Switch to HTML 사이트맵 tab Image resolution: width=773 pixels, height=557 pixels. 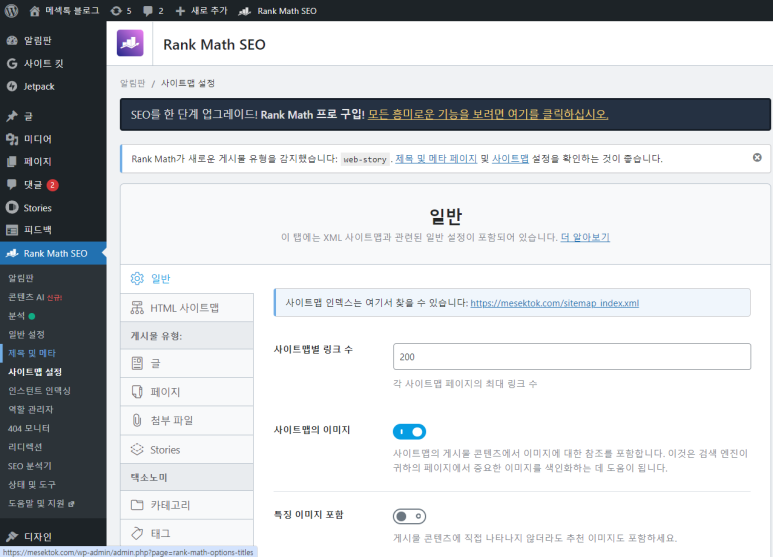click(x=187, y=308)
